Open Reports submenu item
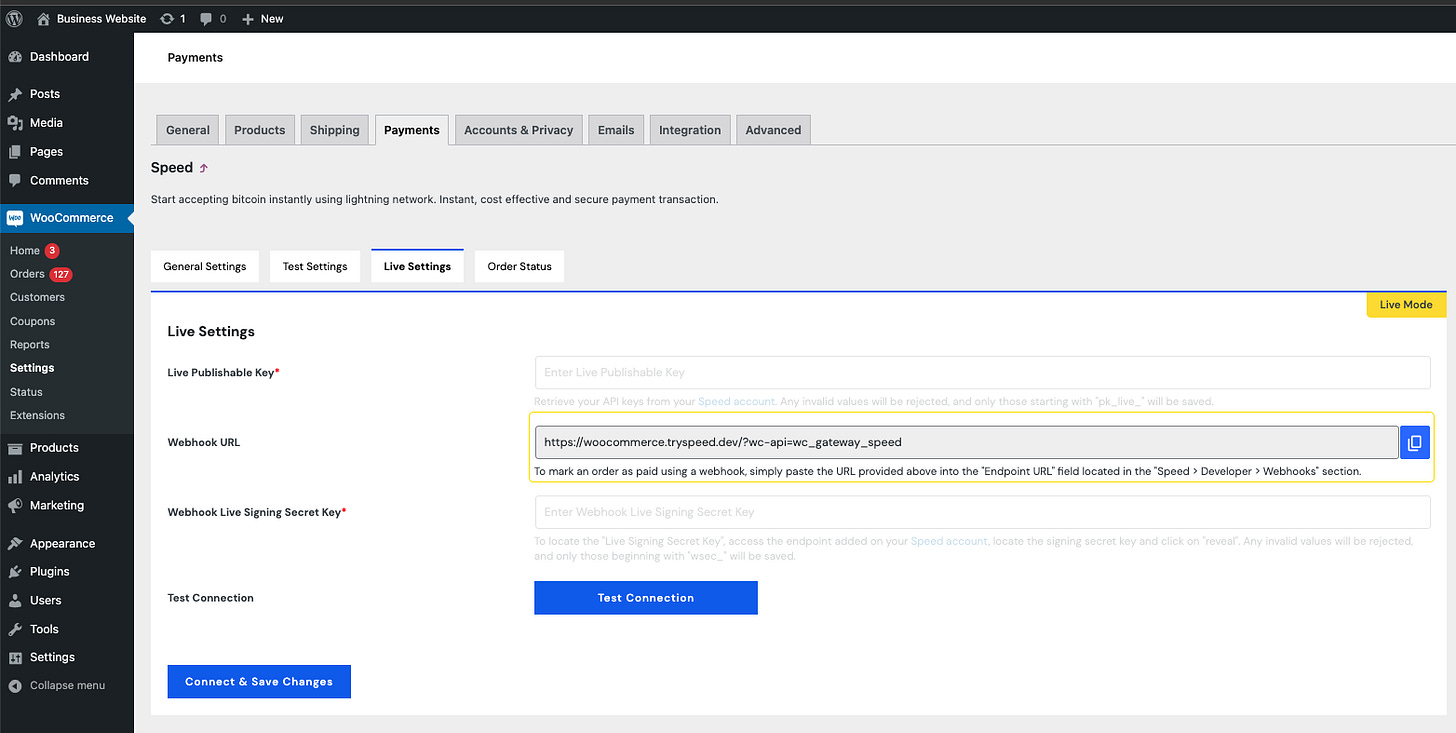This screenshot has height=733, width=1456. coord(30,344)
